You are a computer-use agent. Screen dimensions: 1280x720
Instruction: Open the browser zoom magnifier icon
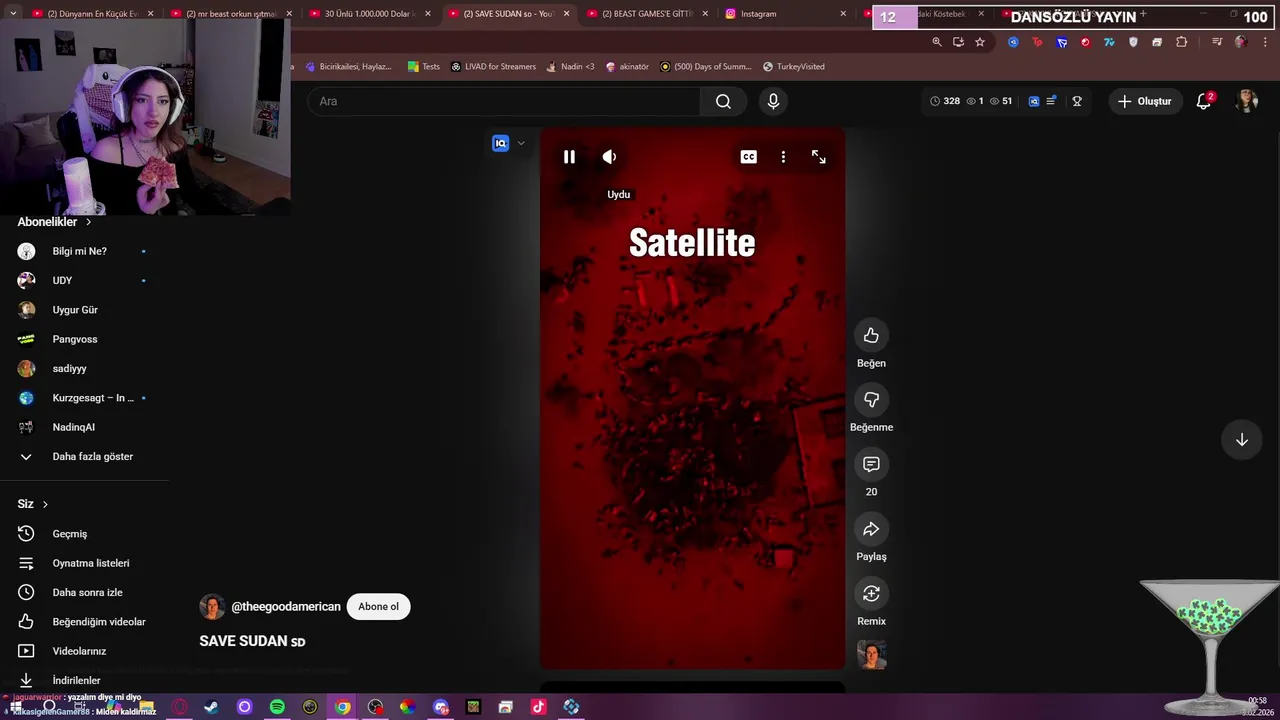(x=937, y=42)
